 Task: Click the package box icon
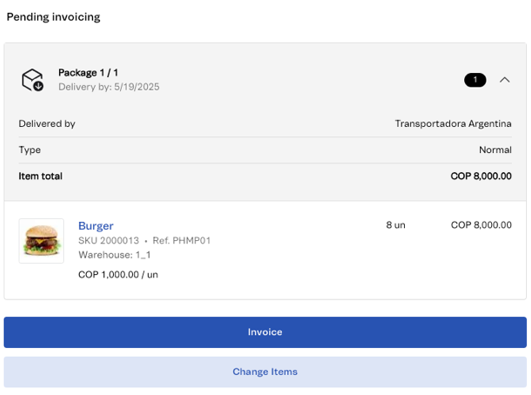coord(33,80)
